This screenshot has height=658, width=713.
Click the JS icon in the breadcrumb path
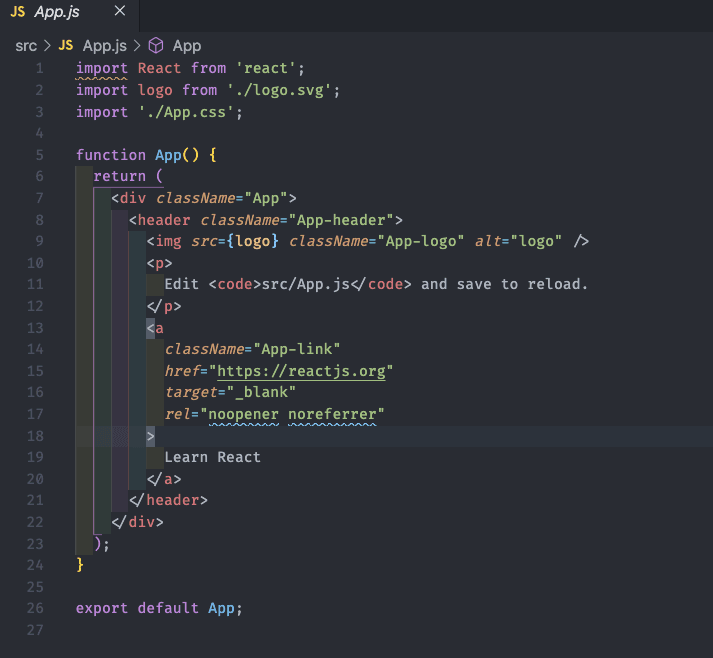(66, 45)
